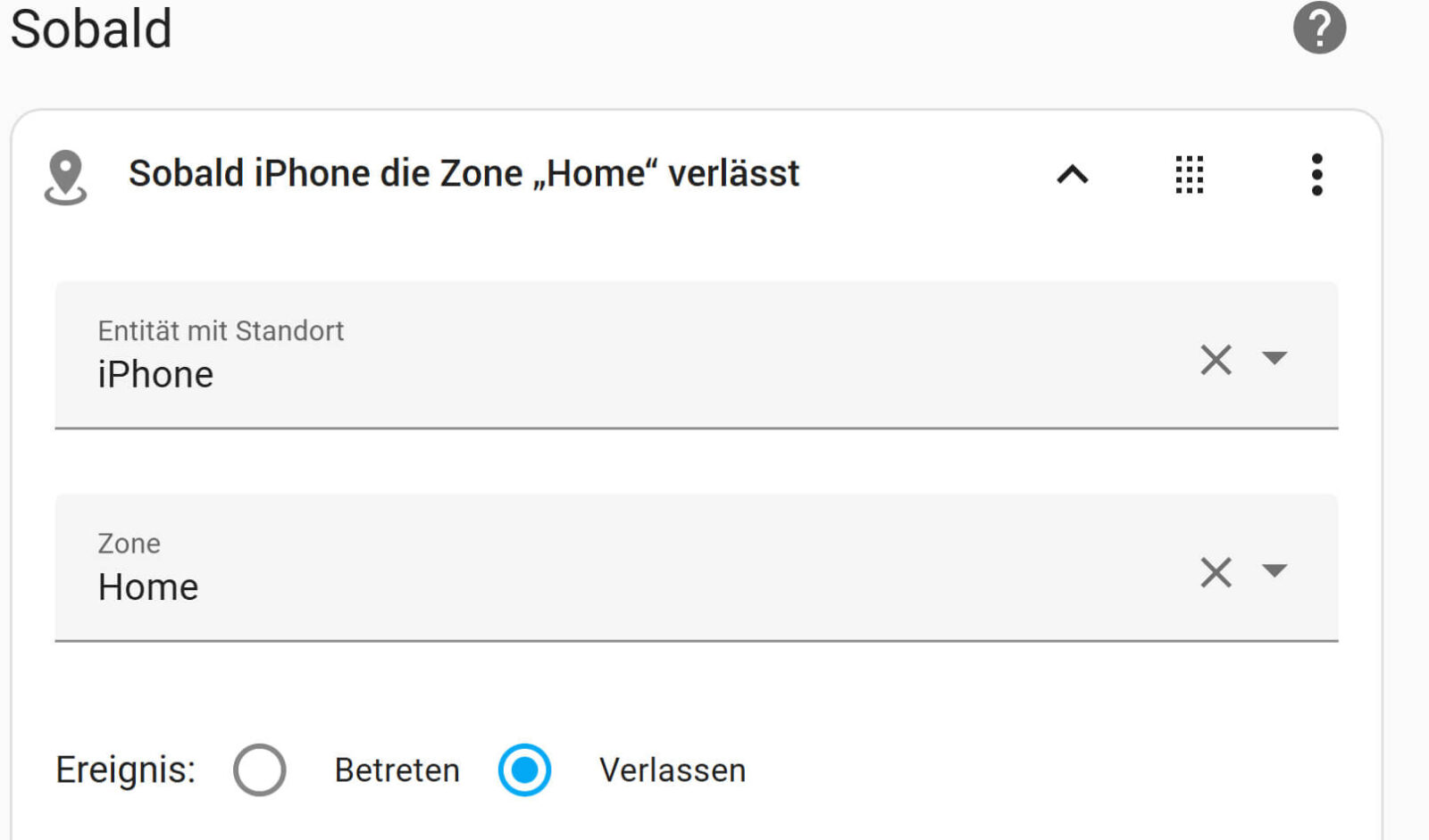Click the Verlassen label text

[x=673, y=769]
